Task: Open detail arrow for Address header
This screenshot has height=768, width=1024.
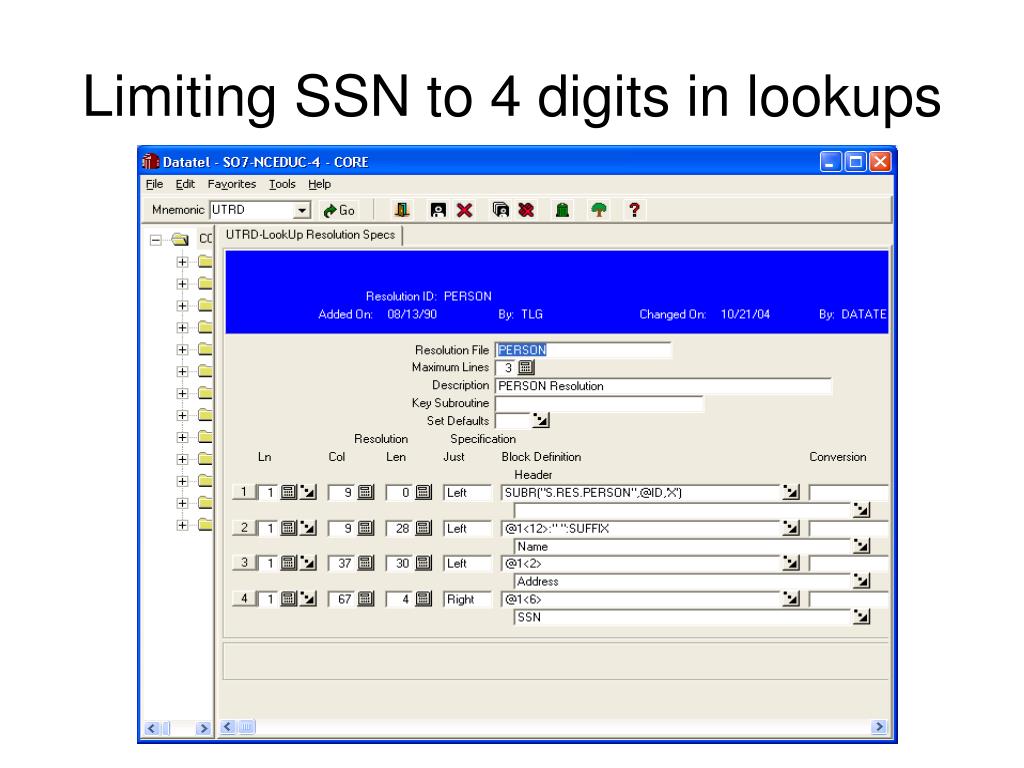Action: tap(861, 581)
